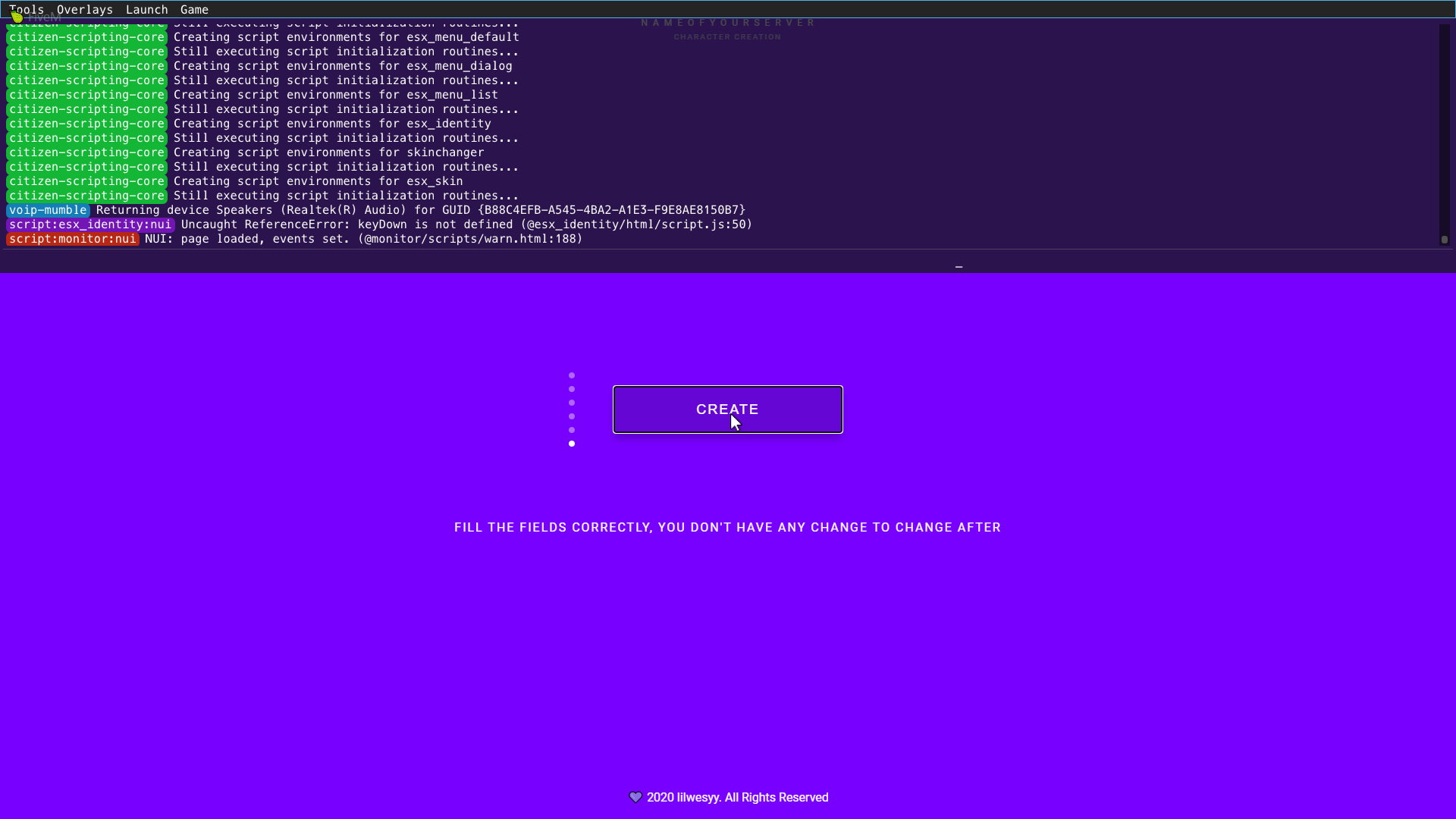Click the heart icon in the footer
Image resolution: width=1456 pixels, height=819 pixels.
[x=635, y=797]
